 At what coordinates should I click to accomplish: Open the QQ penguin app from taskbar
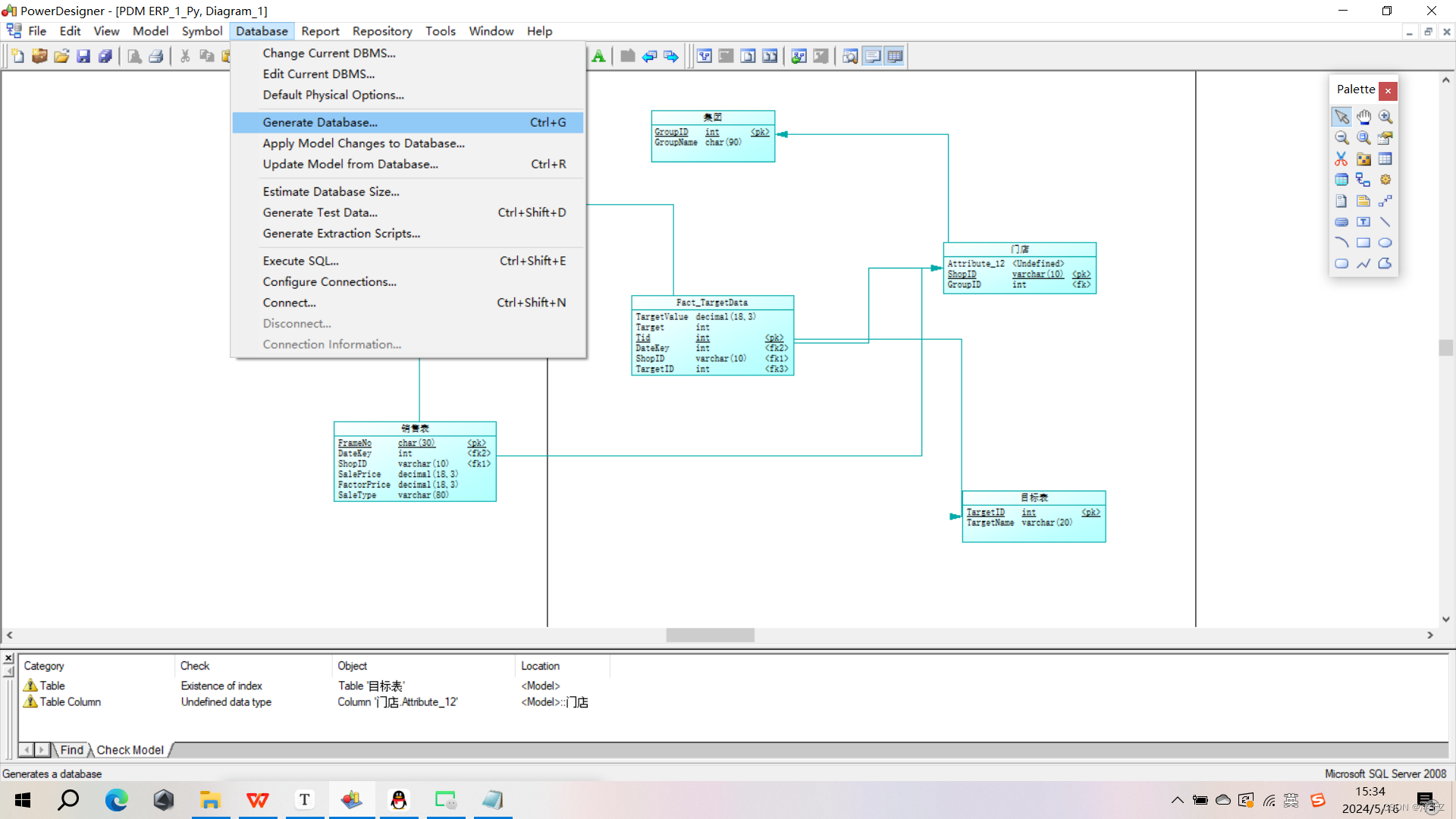pyautogui.click(x=399, y=800)
